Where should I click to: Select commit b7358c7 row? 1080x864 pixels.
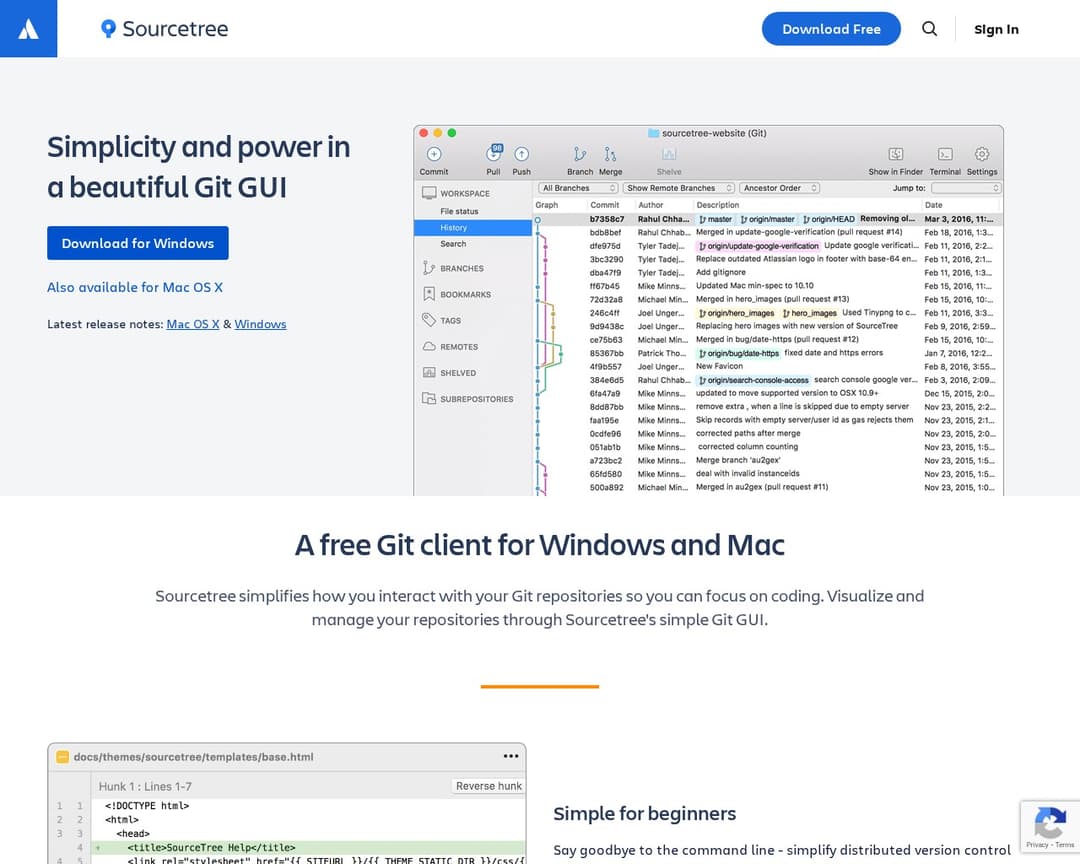[x=768, y=219]
